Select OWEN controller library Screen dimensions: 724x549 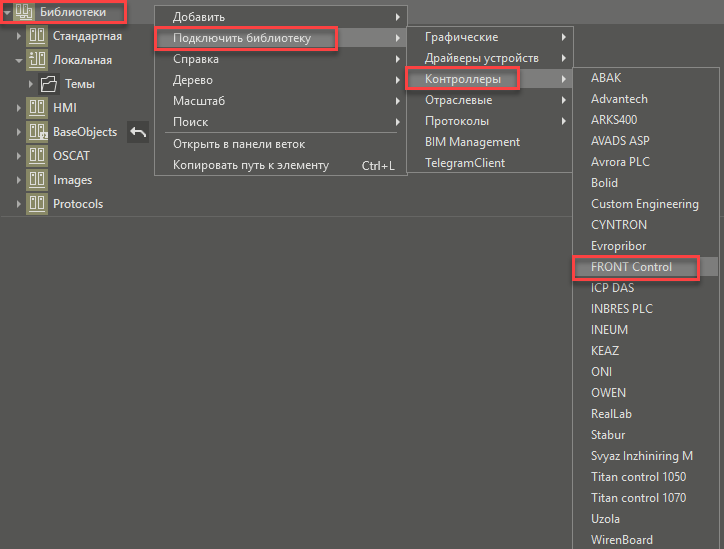click(x=646, y=393)
